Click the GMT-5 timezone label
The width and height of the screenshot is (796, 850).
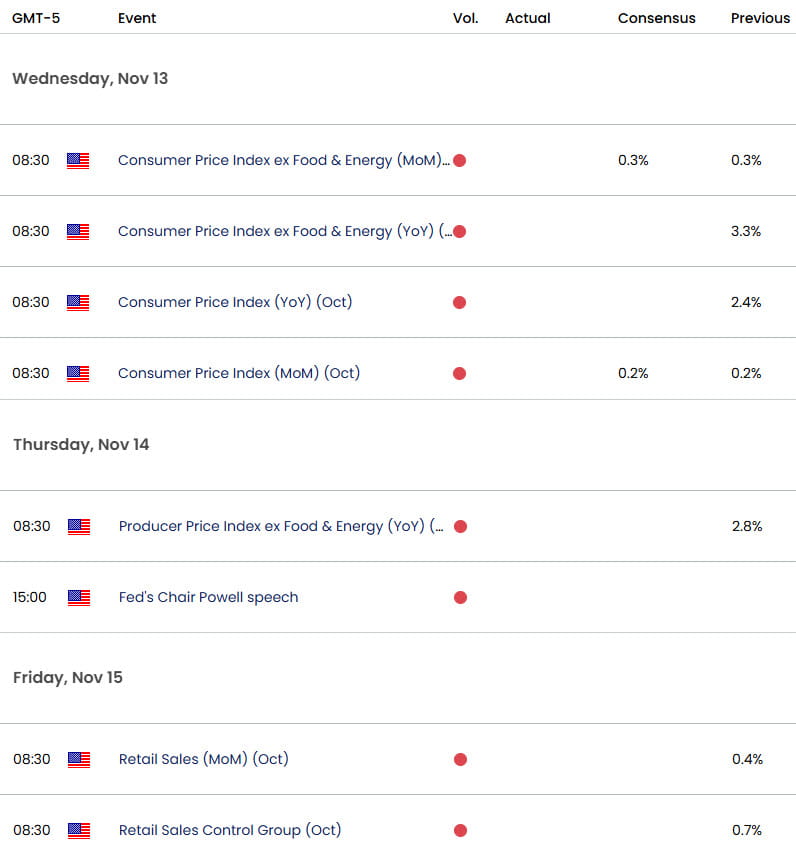tap(36, 18)
